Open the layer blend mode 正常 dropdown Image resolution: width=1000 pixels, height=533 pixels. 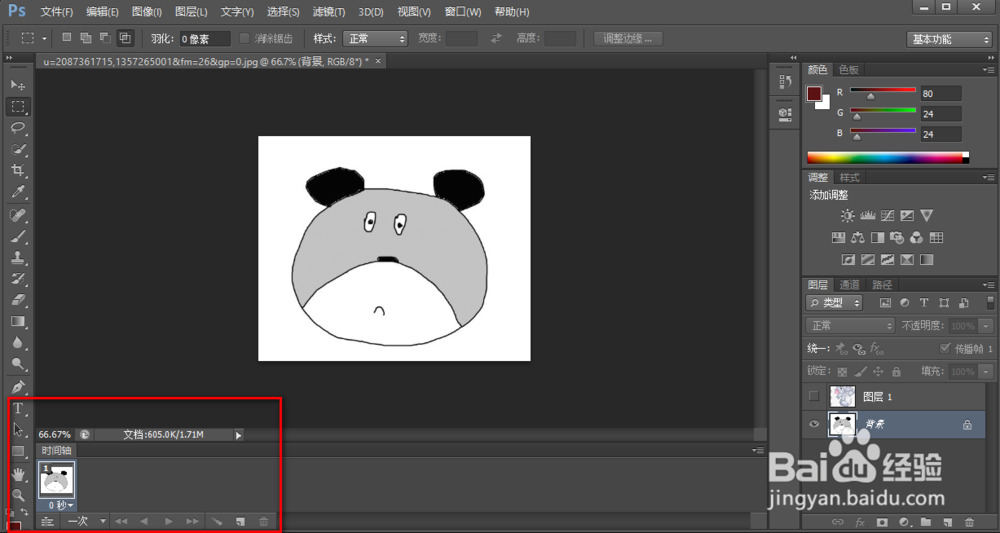[x=850, y=326]
